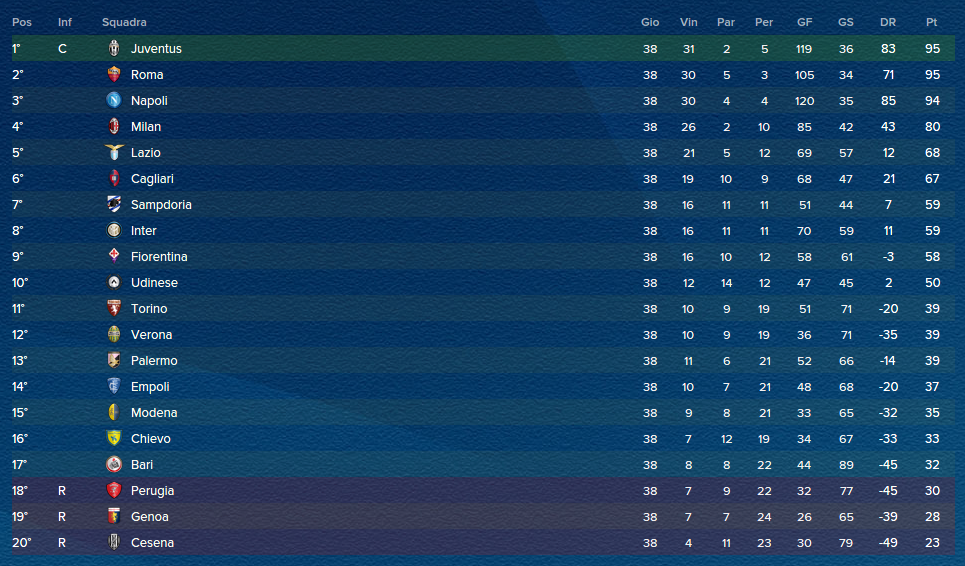
Task: Sort table by Pt column header
Action: (932, 22)
